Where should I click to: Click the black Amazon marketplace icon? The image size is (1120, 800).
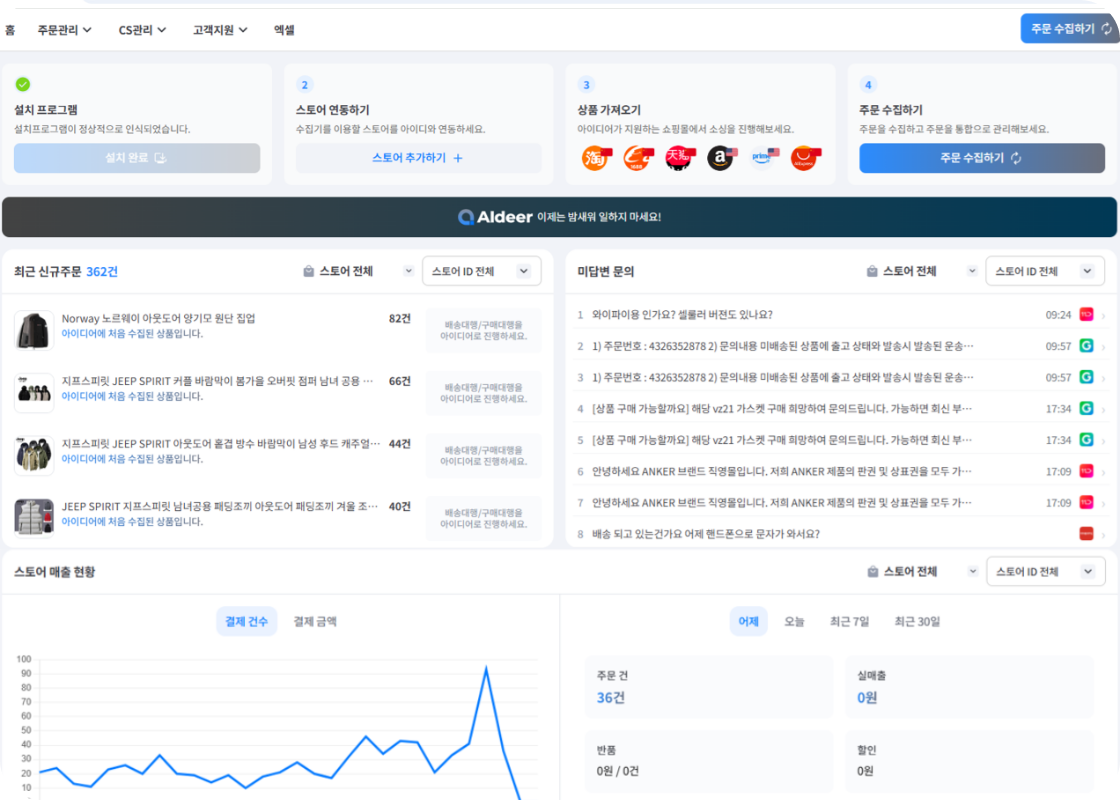(x=721, y=158)
